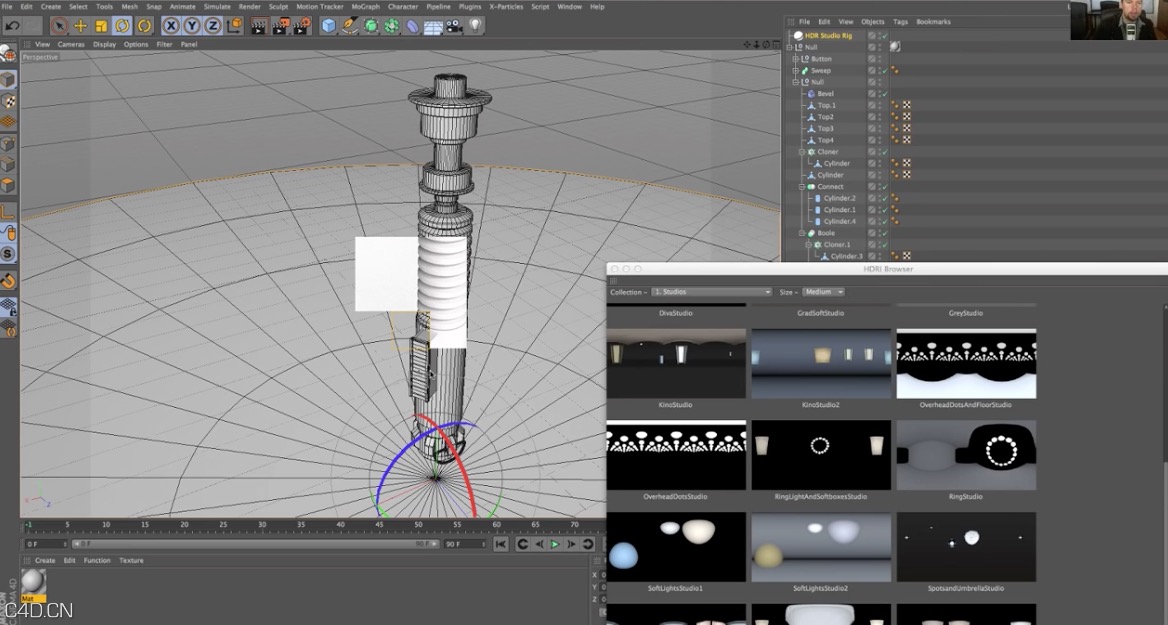Select the Move tool in the toolbar

click(x=79, y=25)
